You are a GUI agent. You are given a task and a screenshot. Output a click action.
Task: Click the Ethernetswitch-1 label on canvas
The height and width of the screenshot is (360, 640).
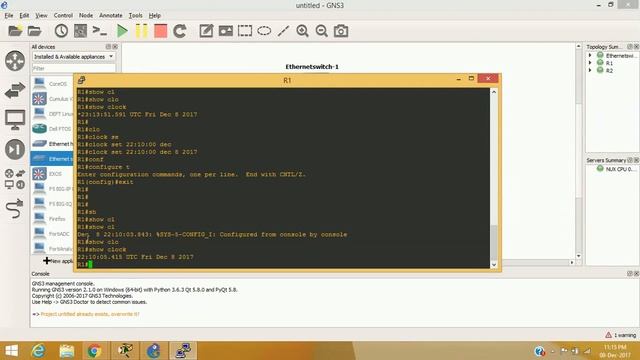(x=312, y=67)
